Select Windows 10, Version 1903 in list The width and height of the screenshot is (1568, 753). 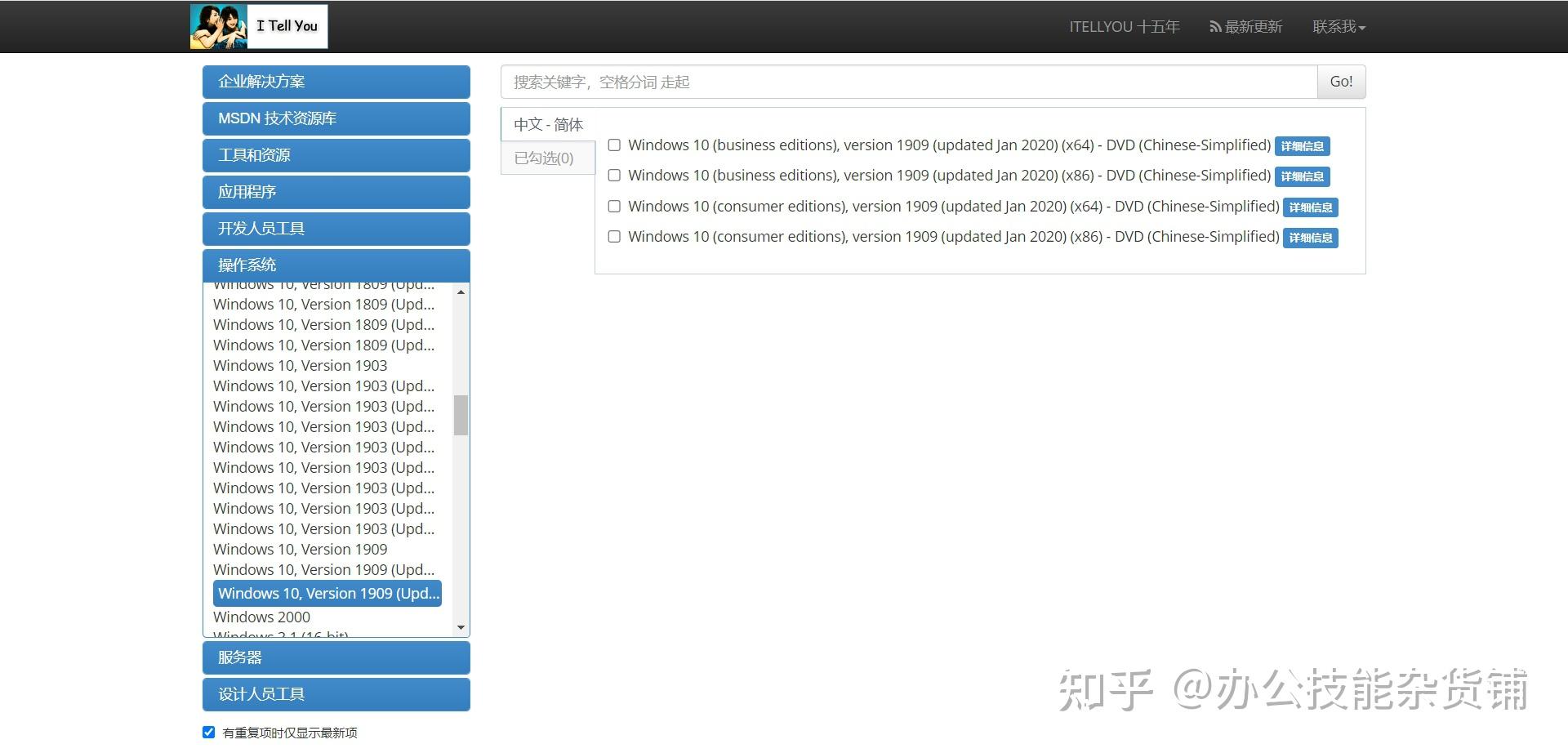(300, 365)
